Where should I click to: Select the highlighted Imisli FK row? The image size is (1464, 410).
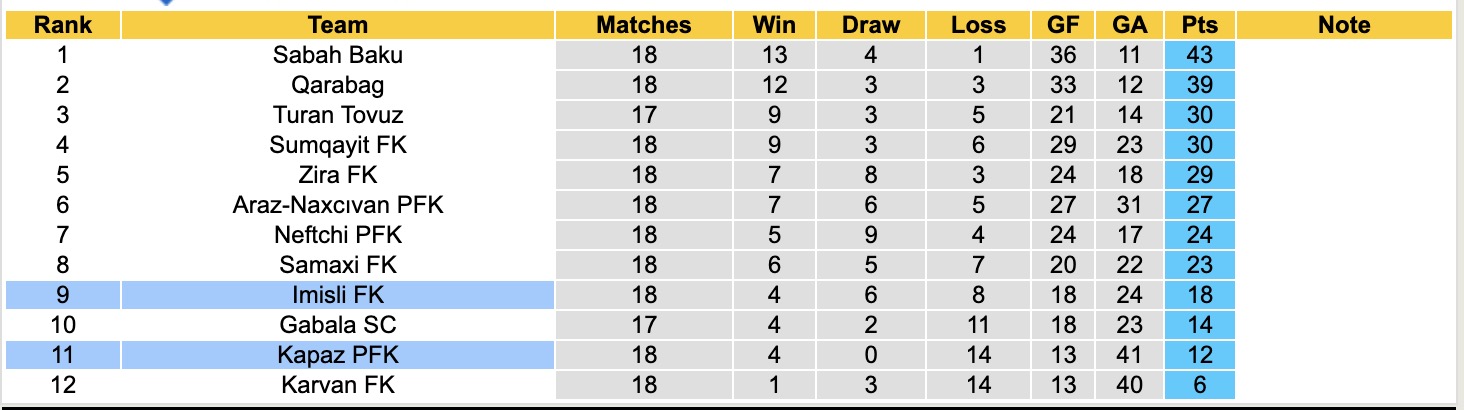[338, 295]
